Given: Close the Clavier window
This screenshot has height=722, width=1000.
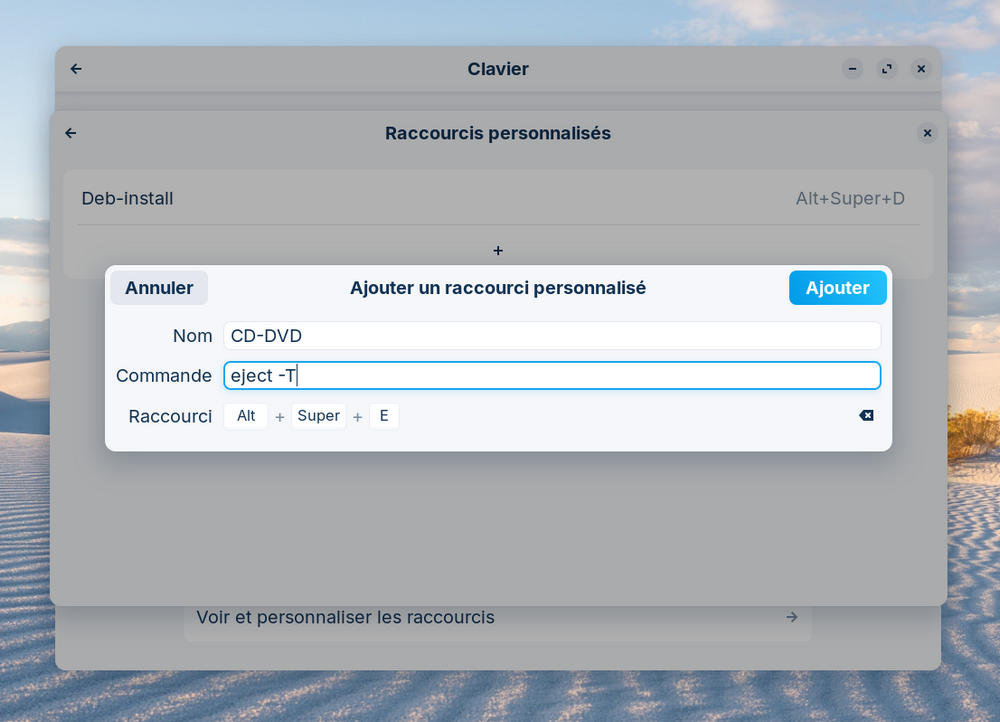Looking at the screenshot, I should [922, 69].
